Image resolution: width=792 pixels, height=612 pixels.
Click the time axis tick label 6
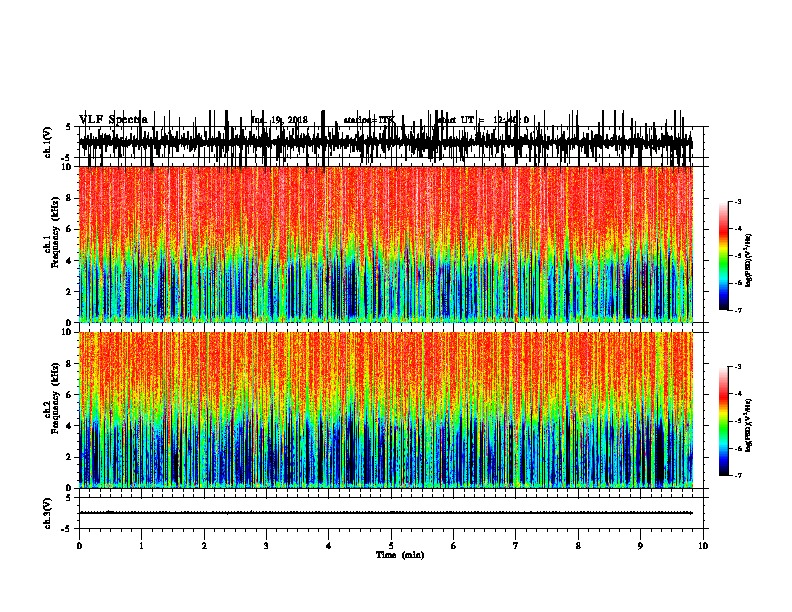454,546
